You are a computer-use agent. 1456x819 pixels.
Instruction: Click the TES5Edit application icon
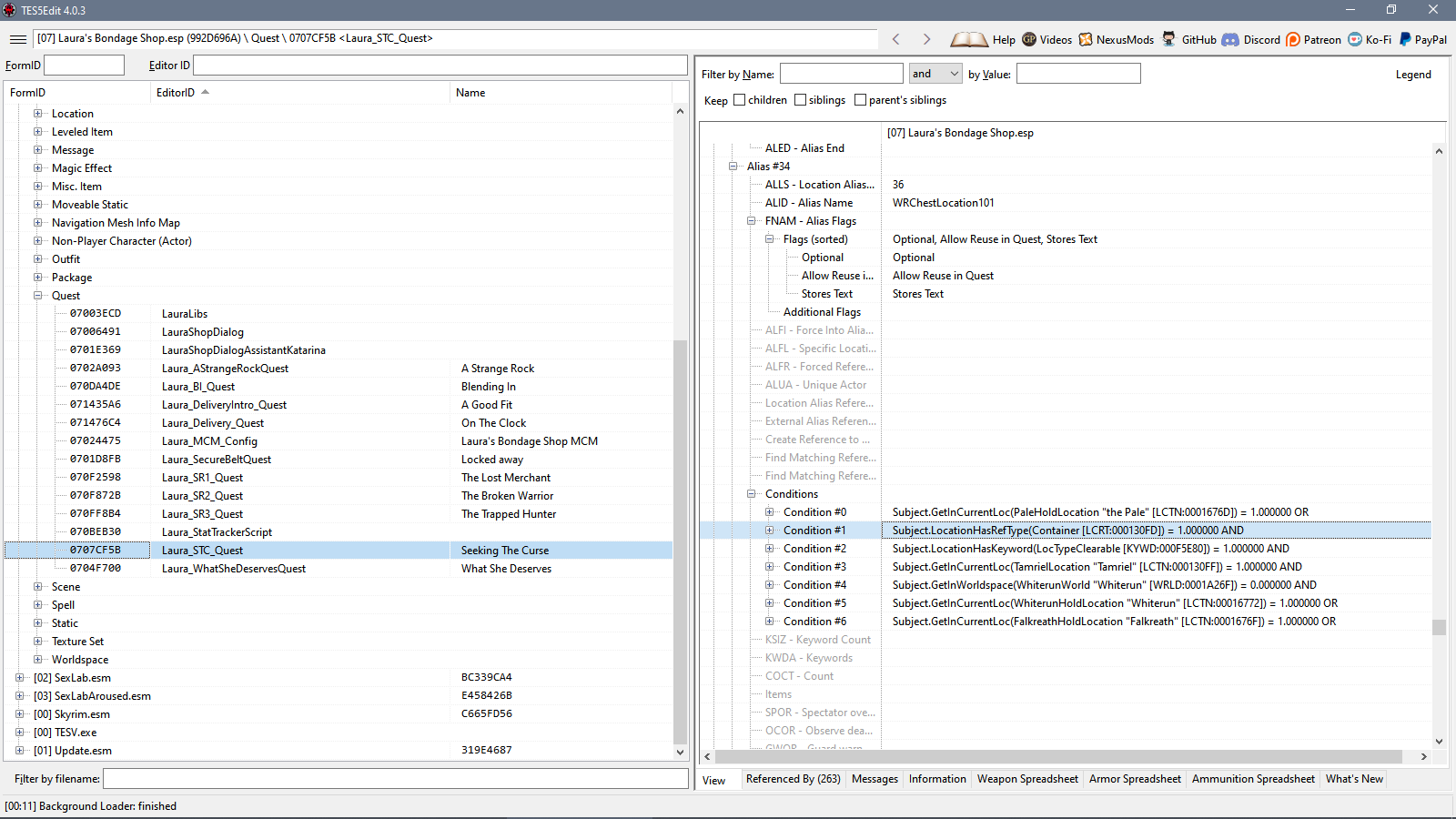[9, 10]
